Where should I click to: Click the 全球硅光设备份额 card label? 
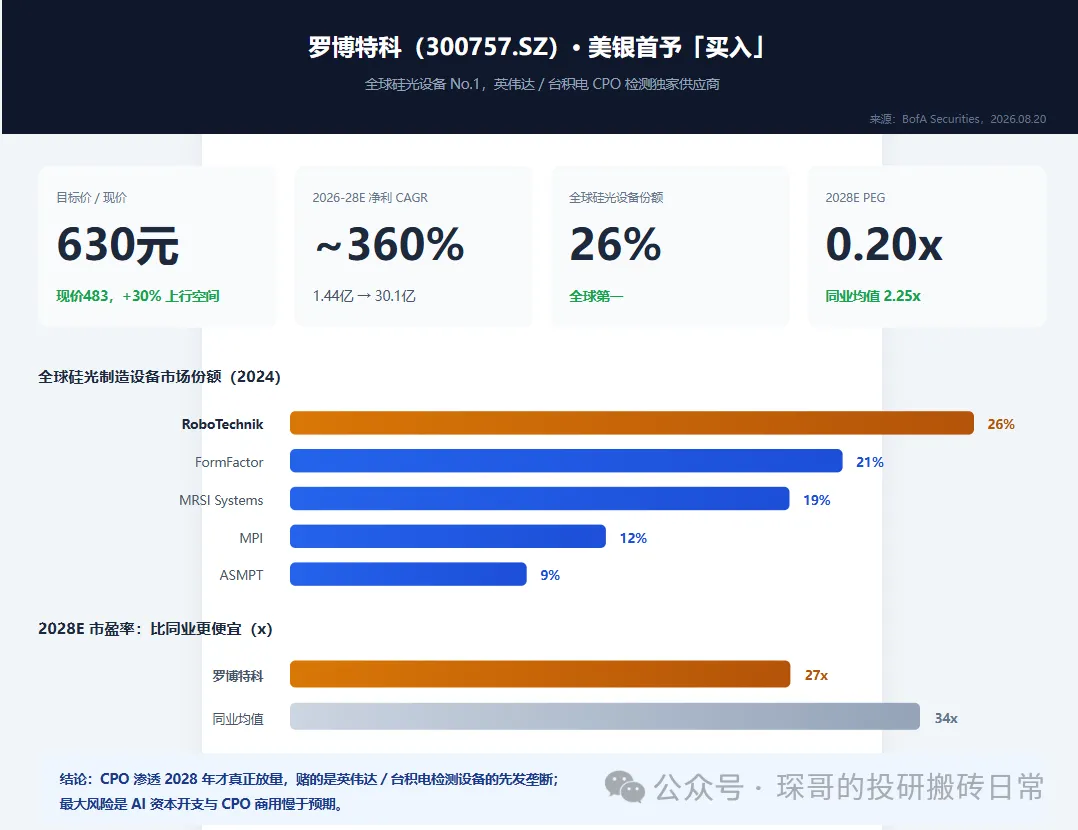click(616, 197)
